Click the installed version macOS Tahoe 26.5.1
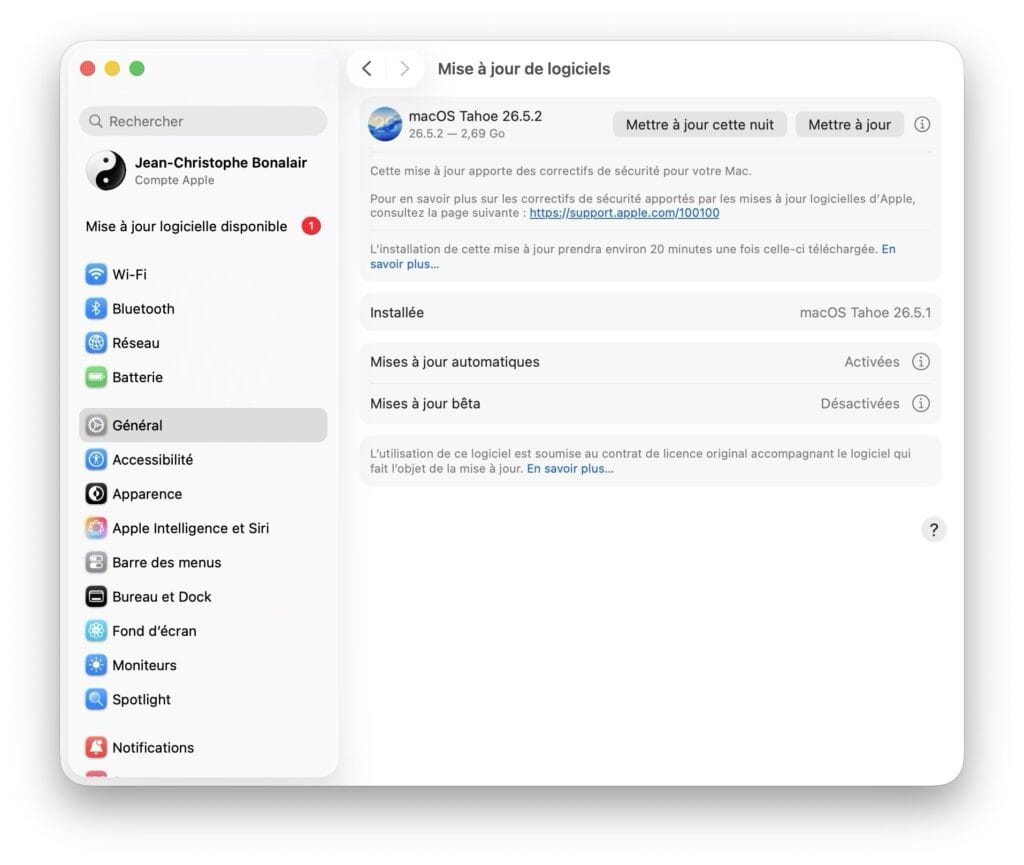The image size is (1024, 865). (865, 313)
